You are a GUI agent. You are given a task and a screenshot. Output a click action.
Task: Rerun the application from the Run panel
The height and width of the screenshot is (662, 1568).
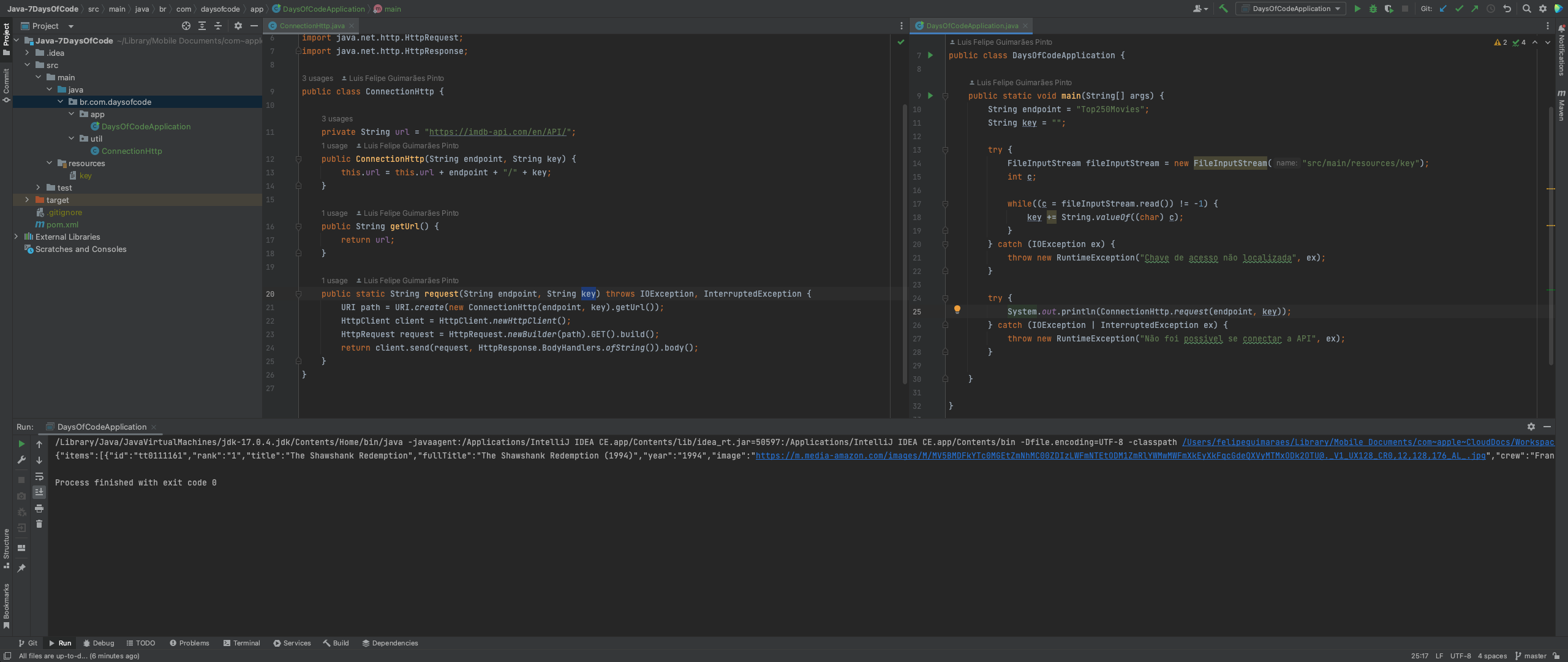click(22, 443)
